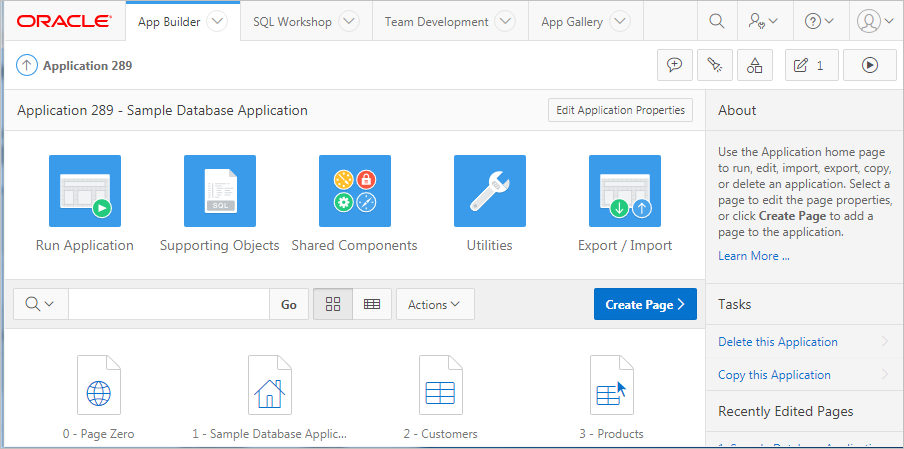Open Supporting Objects icon
The image size is (904, 449).
(219, 191)
